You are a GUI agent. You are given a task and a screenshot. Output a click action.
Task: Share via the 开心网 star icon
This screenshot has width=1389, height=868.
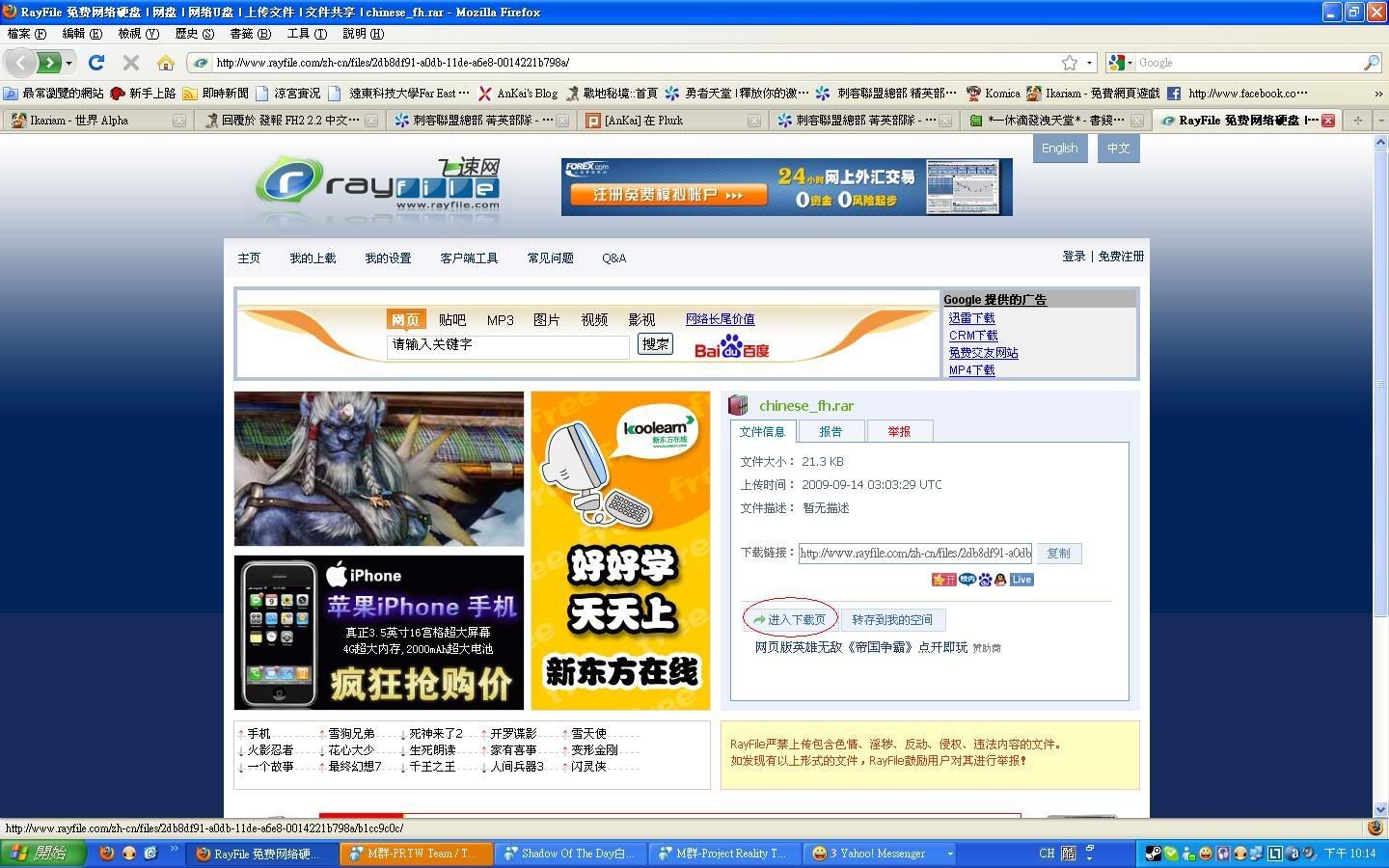point(944,580)
